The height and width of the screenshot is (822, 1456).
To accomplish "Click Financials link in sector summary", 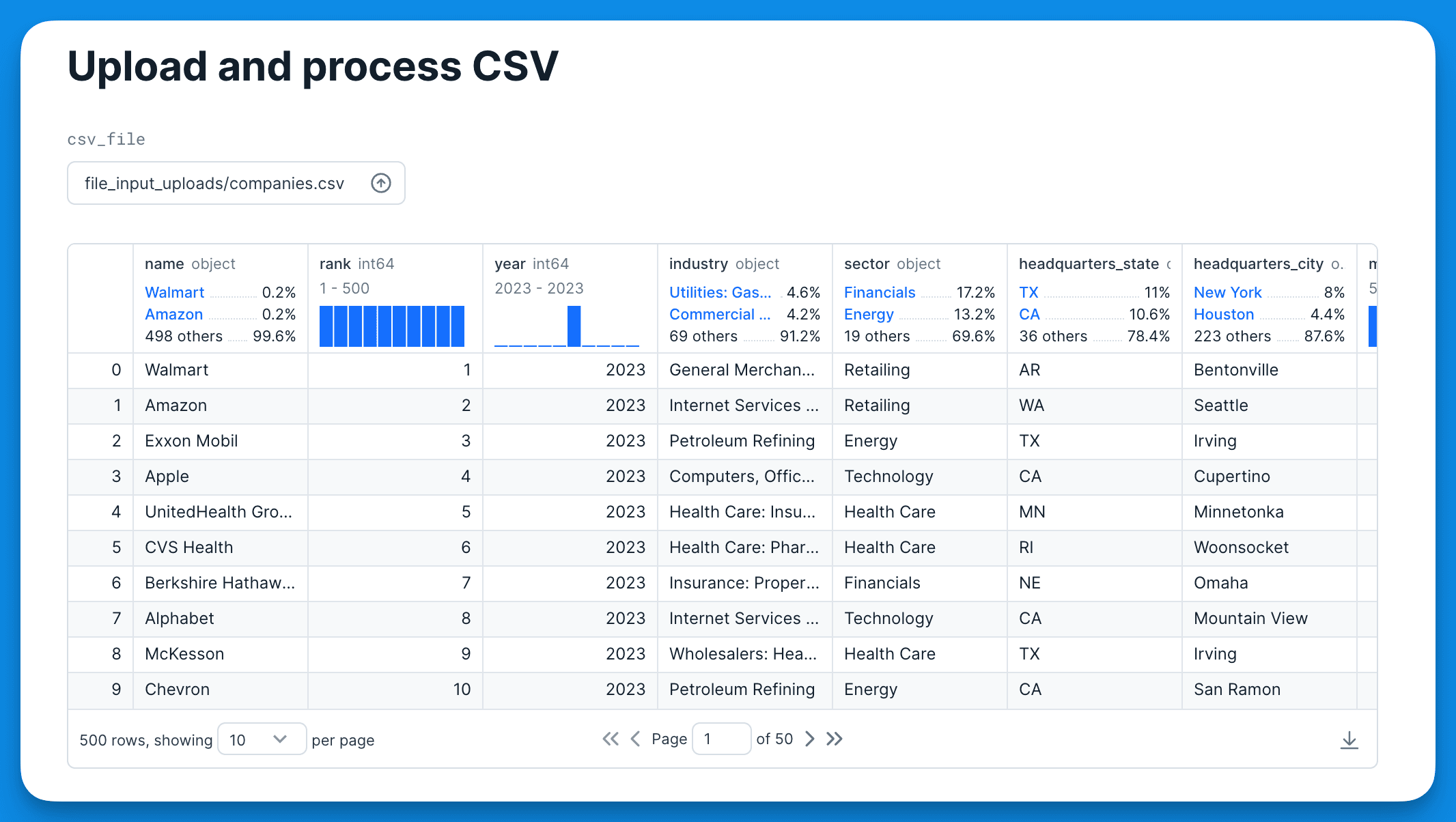I will (x=880, y=292).
